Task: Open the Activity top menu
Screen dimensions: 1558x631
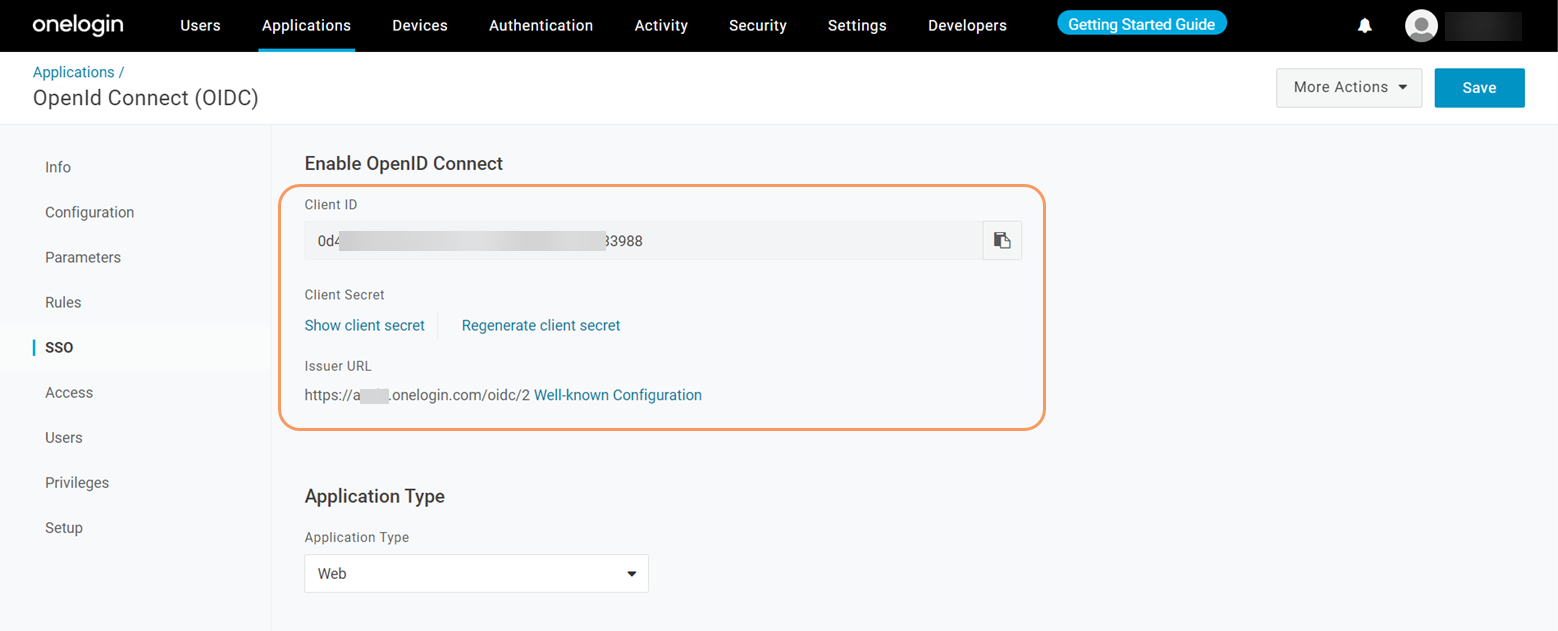Action: point(661,26)
